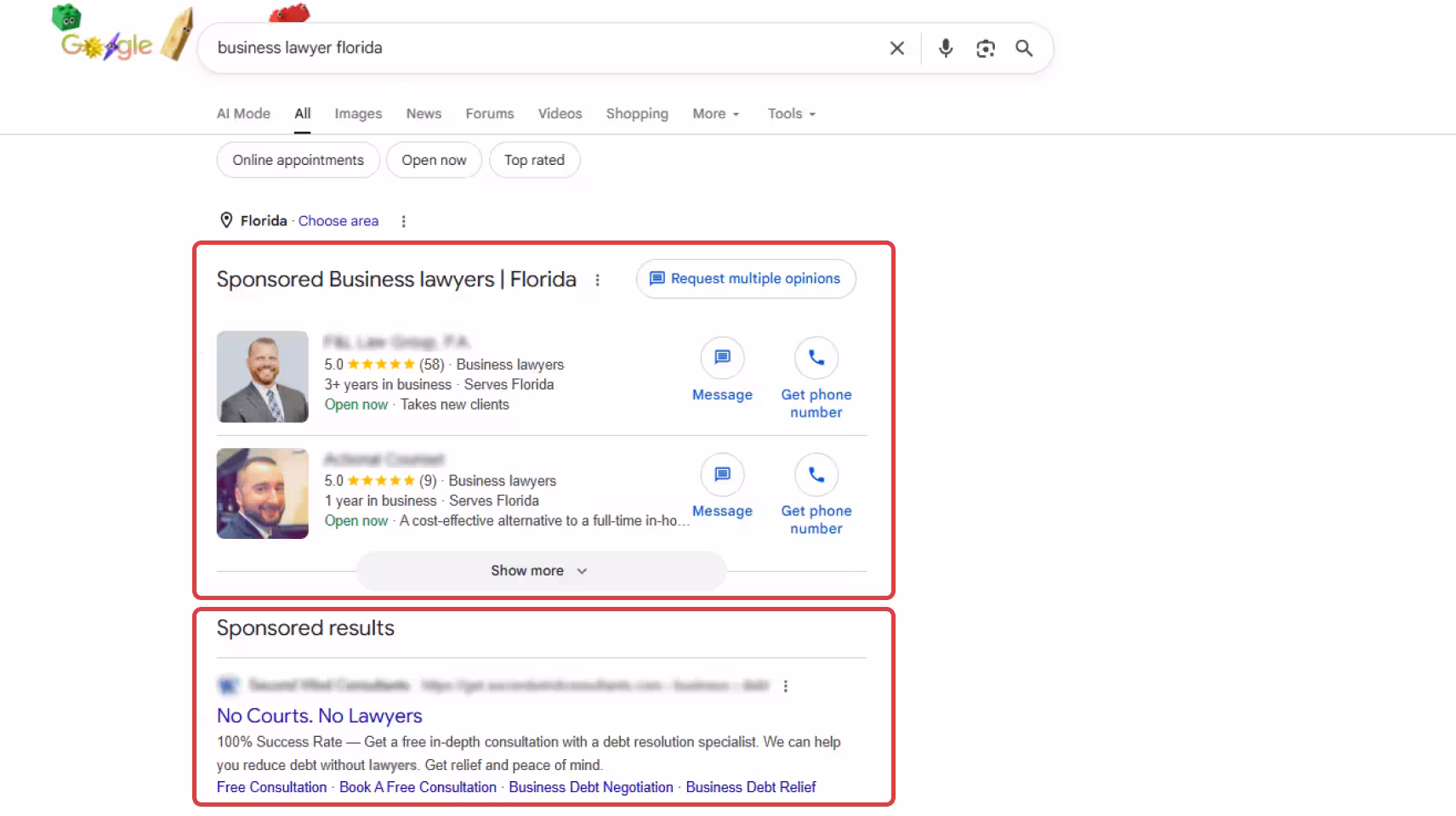This screenshot has height=816, width=1456.
Task: Click '3+ years in business · Serves Florida' text
Action: click(439, 385)
